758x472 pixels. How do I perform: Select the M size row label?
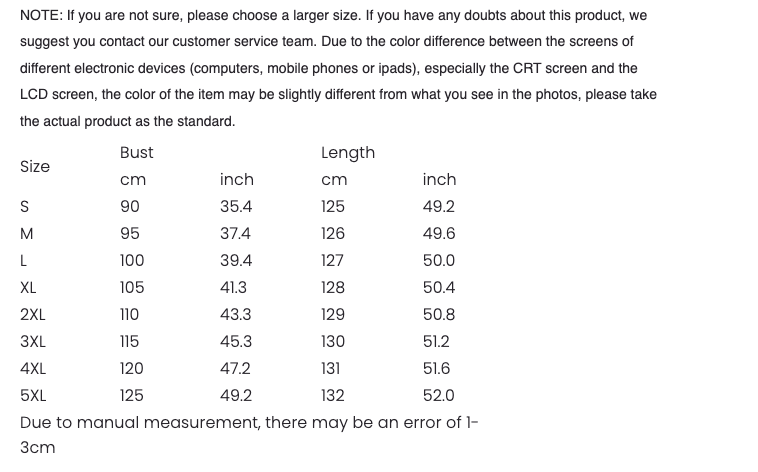pyautogui.click(x=27, y=234)
